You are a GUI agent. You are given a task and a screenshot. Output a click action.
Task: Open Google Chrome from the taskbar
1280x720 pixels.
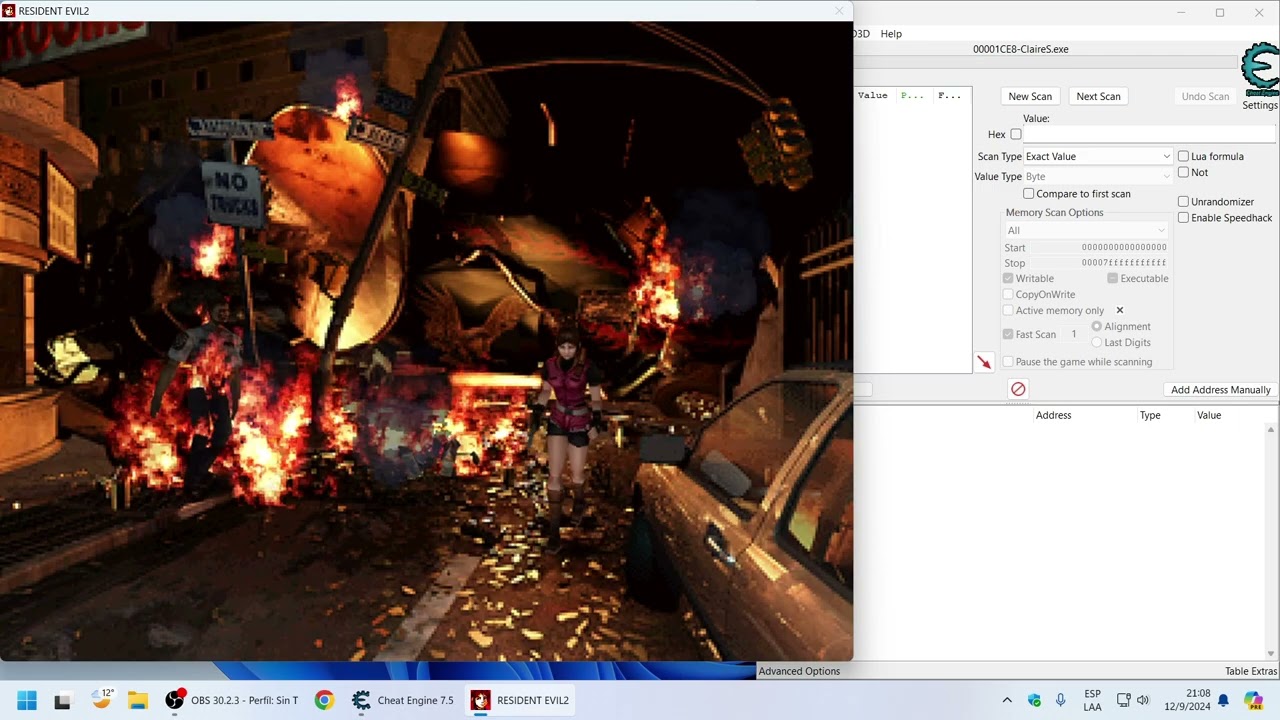pyautogui.click(x=324, y=700)
